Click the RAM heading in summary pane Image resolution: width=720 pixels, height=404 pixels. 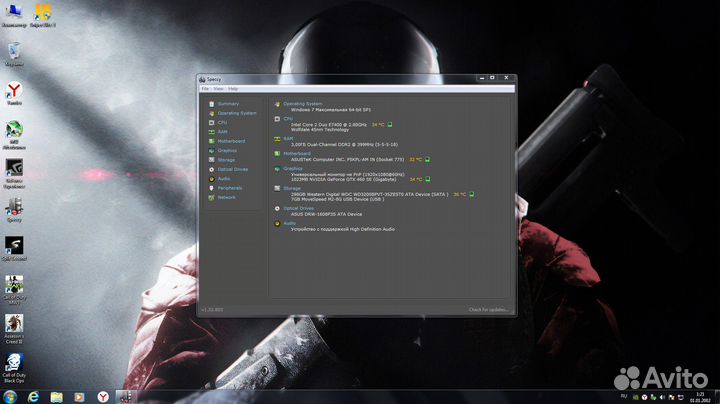[288, 139]
